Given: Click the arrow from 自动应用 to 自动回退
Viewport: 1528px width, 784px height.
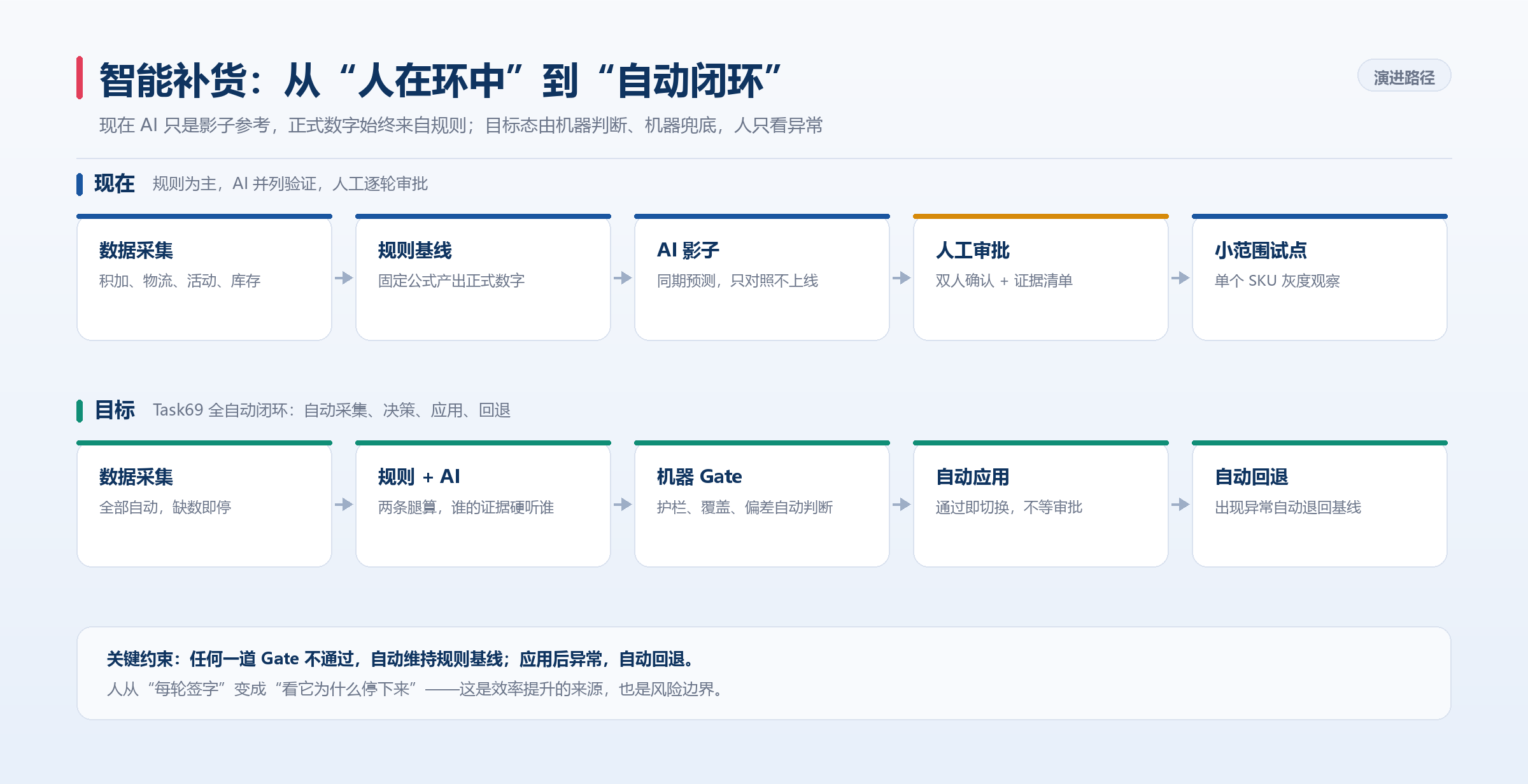Looking at the screenshot, I should point(1180,505).
